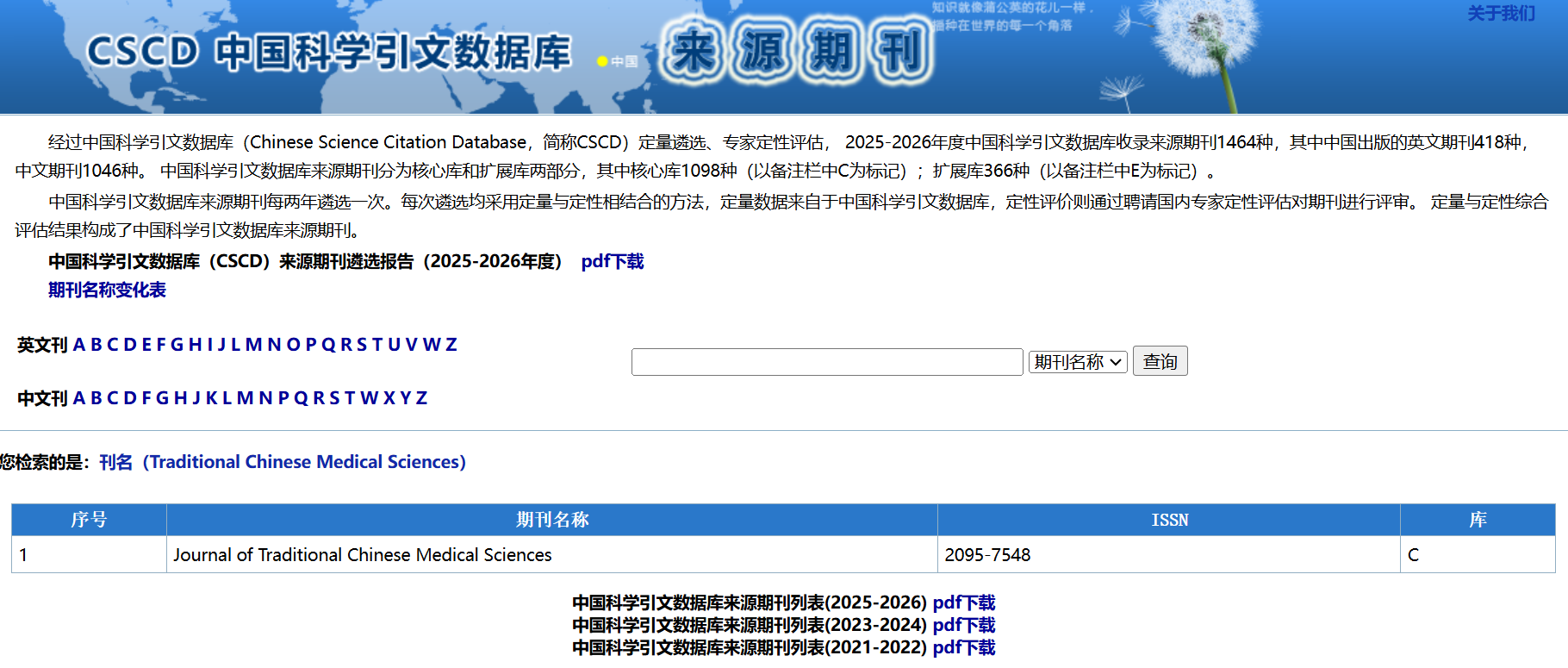Screen dimensions: 1568x668
Task: Click the Journal of Traditional Chinese Medical Sciences row
Action: click(x=362, y=555)
